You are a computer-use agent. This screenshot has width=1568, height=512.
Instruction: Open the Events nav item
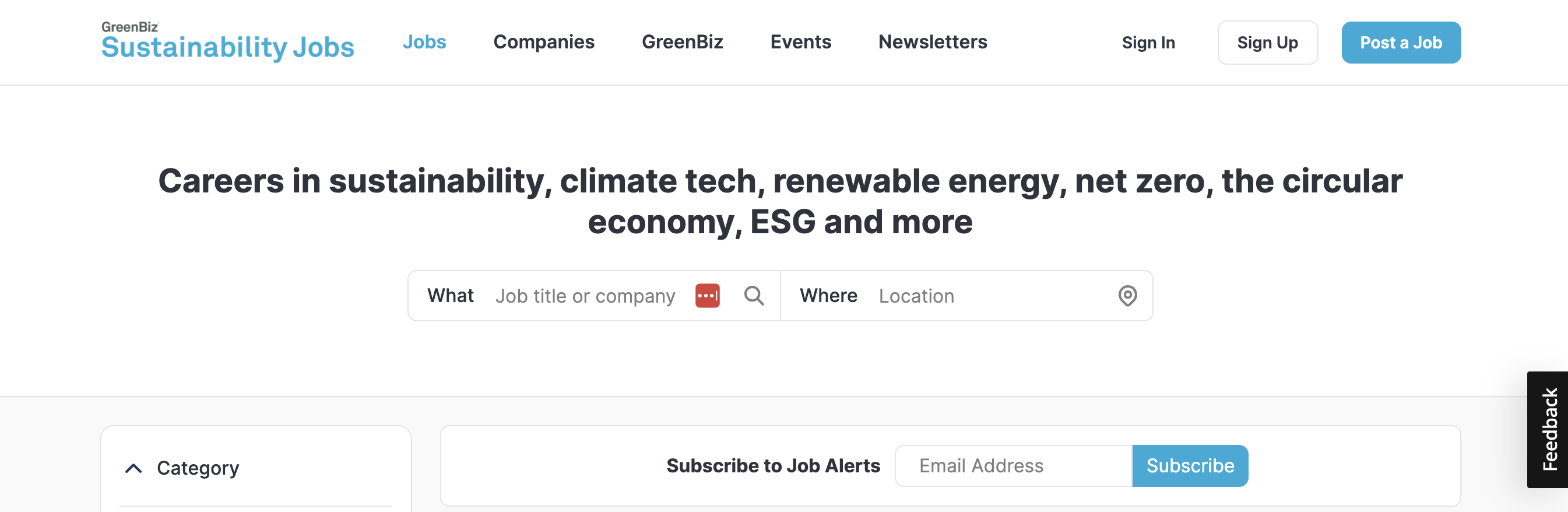point(800,42)
